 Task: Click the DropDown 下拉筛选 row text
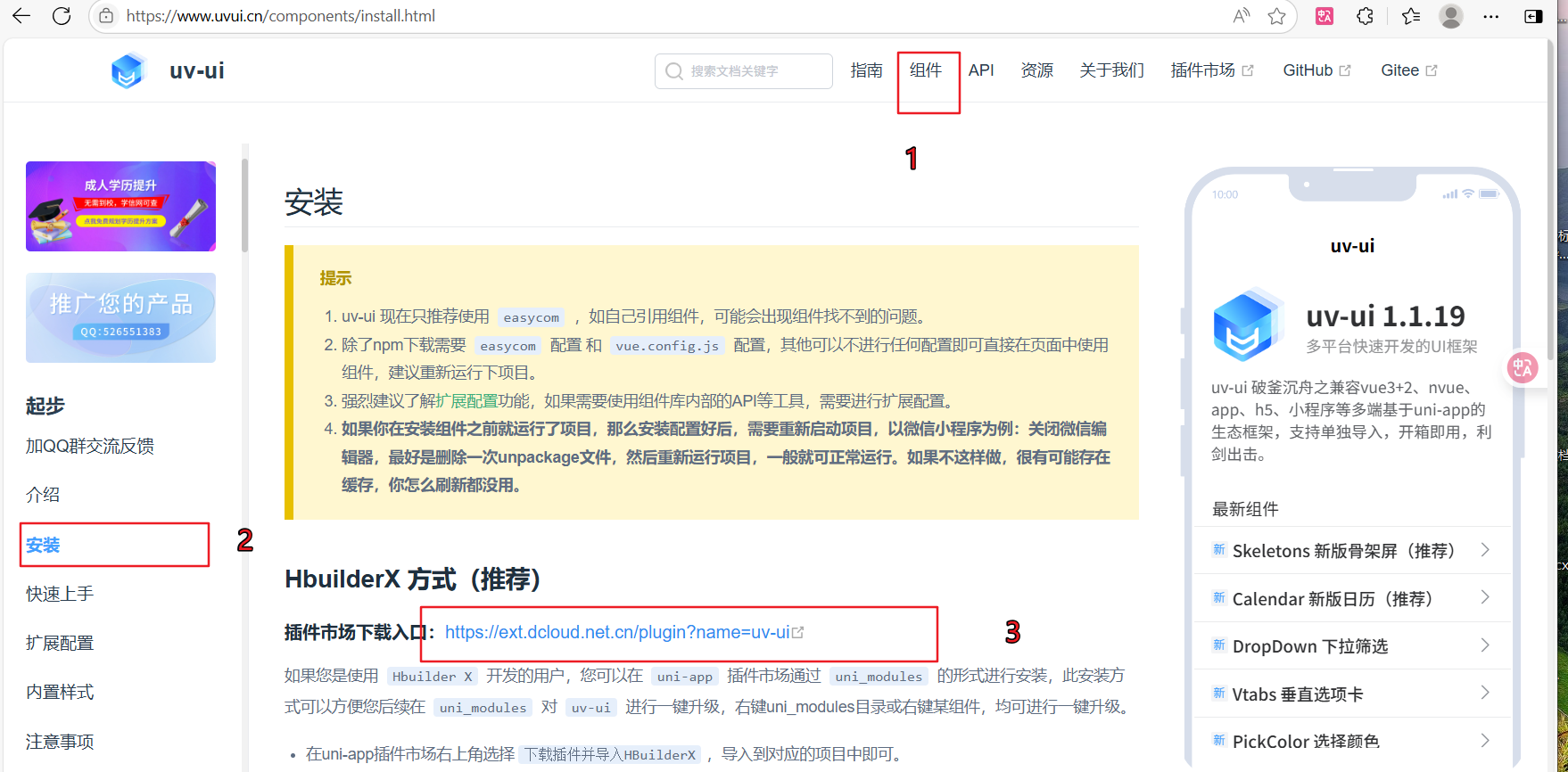(x=1310, y=646)
